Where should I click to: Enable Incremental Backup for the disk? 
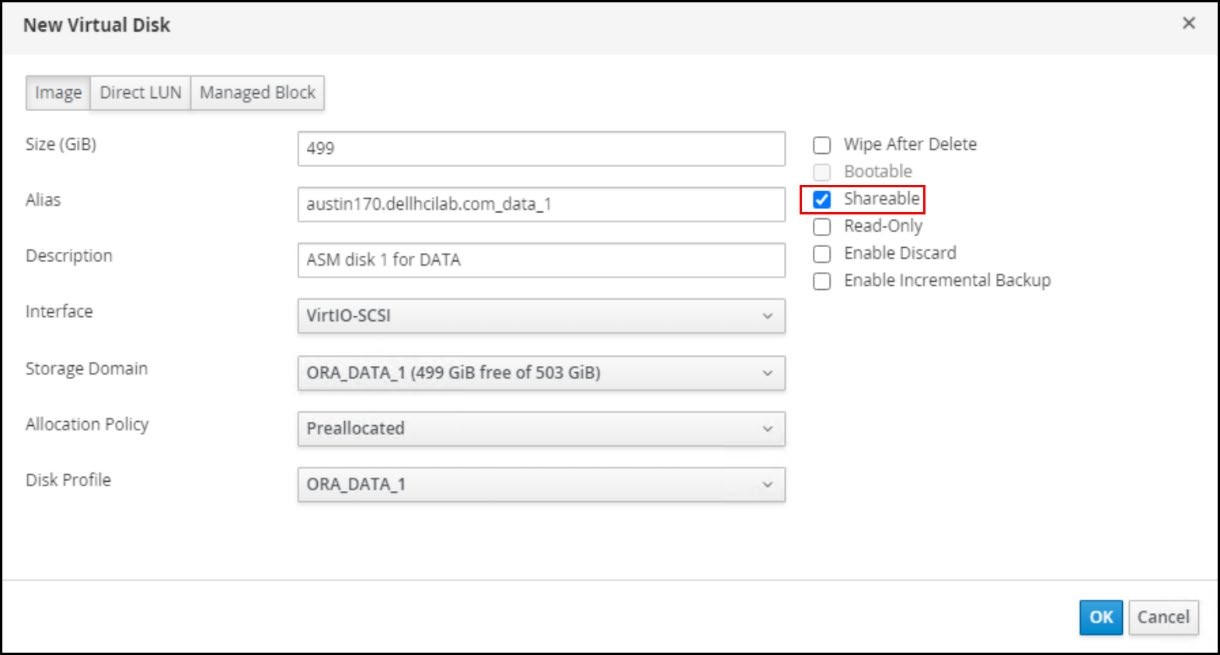coord(822,280)
